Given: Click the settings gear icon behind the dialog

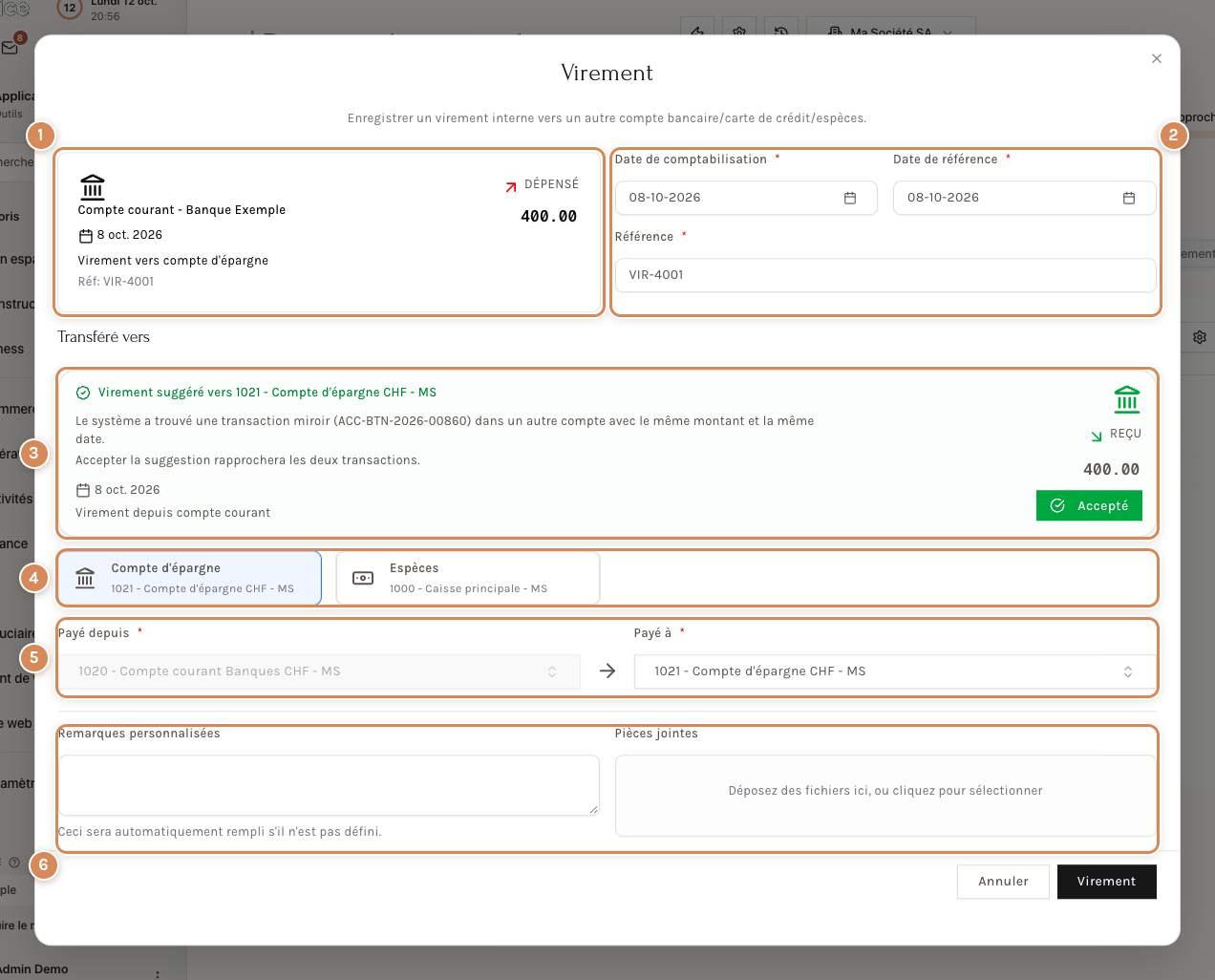Looking at the screenshot, I should [1200, 337].
